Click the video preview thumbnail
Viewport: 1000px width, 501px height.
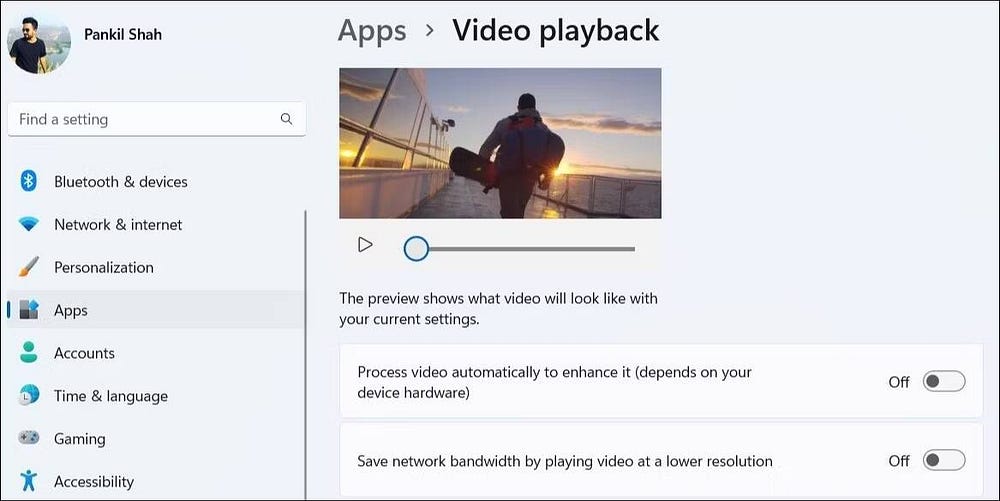[500, 143]
